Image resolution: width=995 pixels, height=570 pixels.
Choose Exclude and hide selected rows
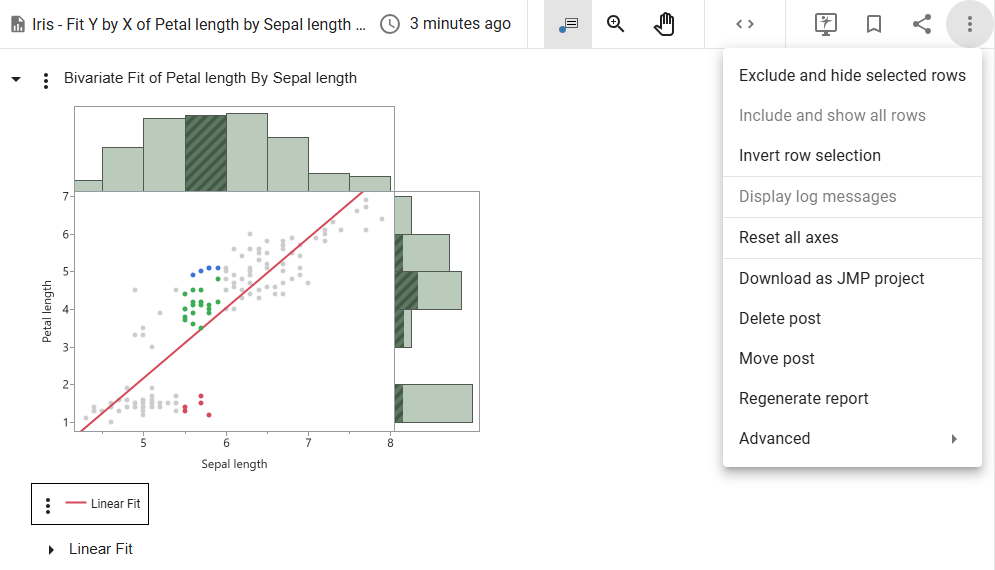pos(852,75)
